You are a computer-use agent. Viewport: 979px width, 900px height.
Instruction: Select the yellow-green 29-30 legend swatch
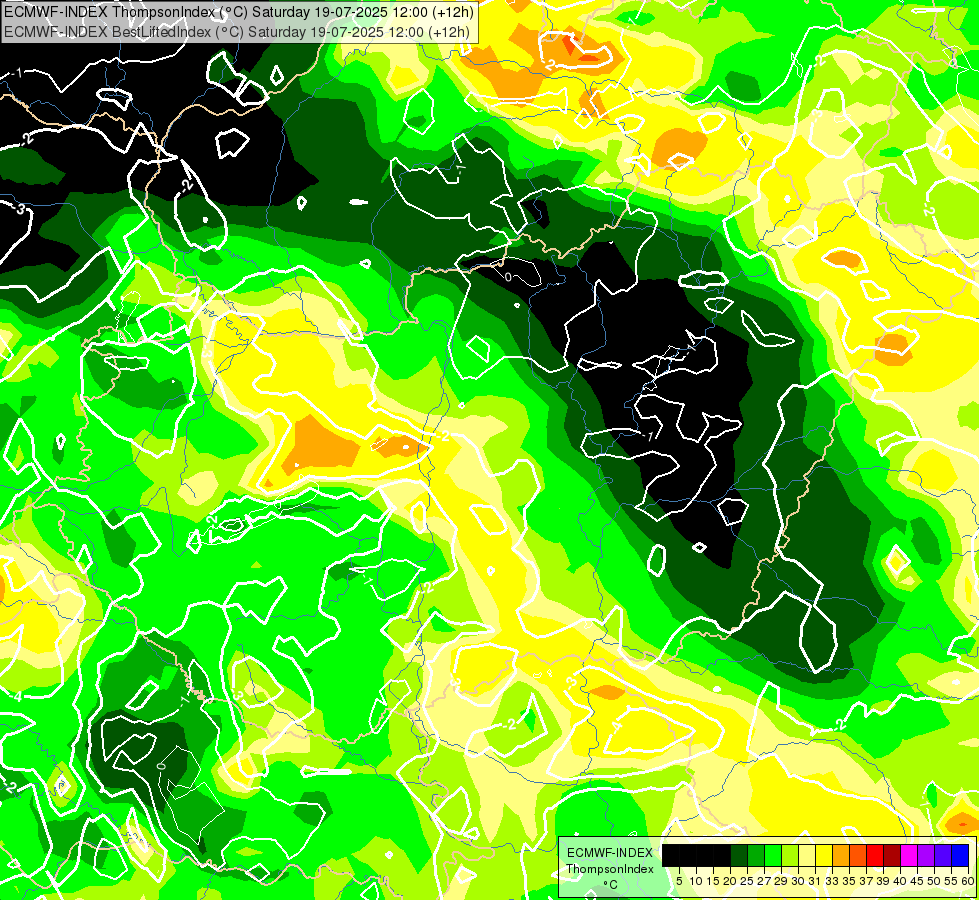pyautogui.click(x=790, y=855)
